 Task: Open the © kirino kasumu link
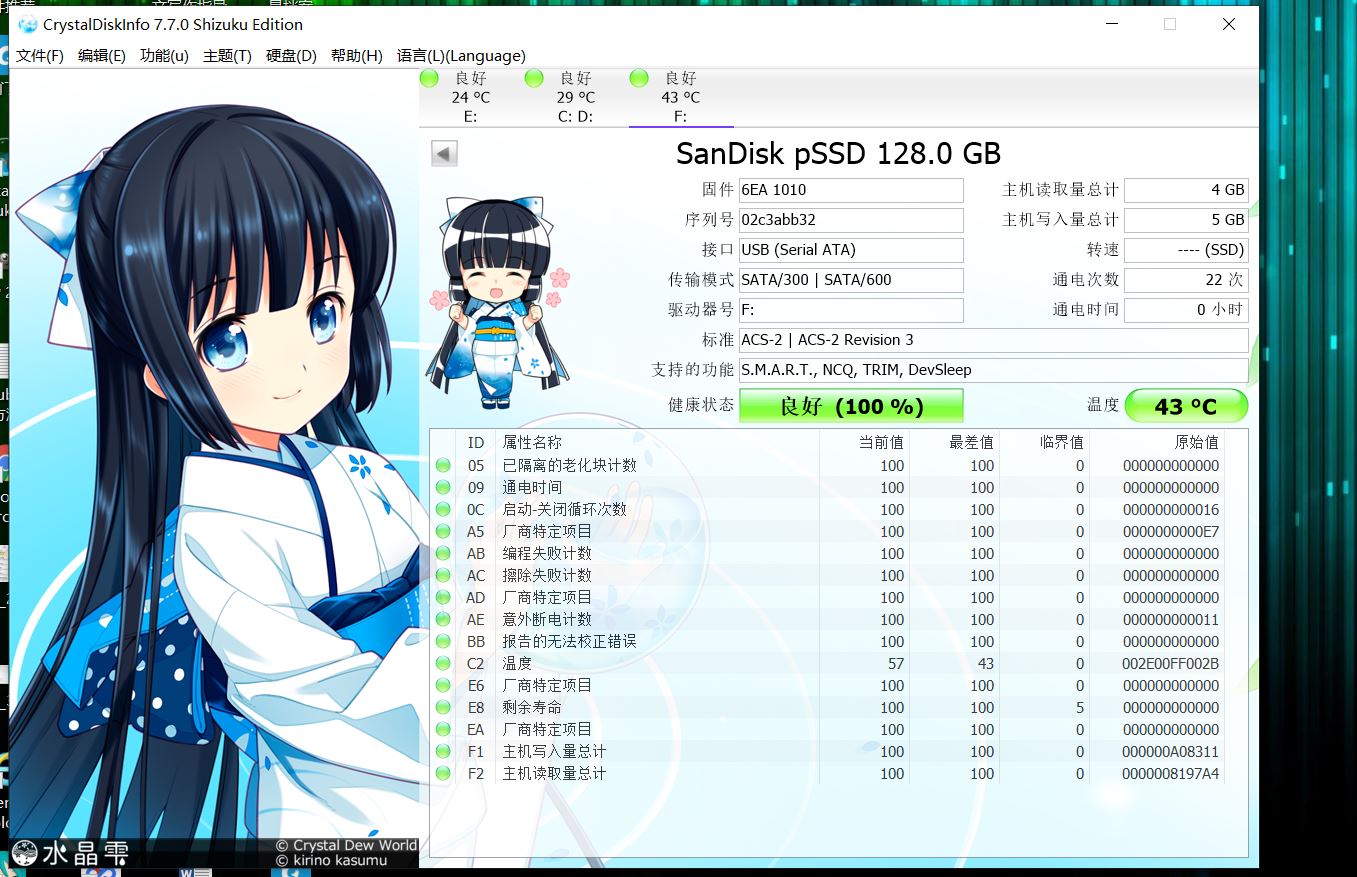pos(331,861)
